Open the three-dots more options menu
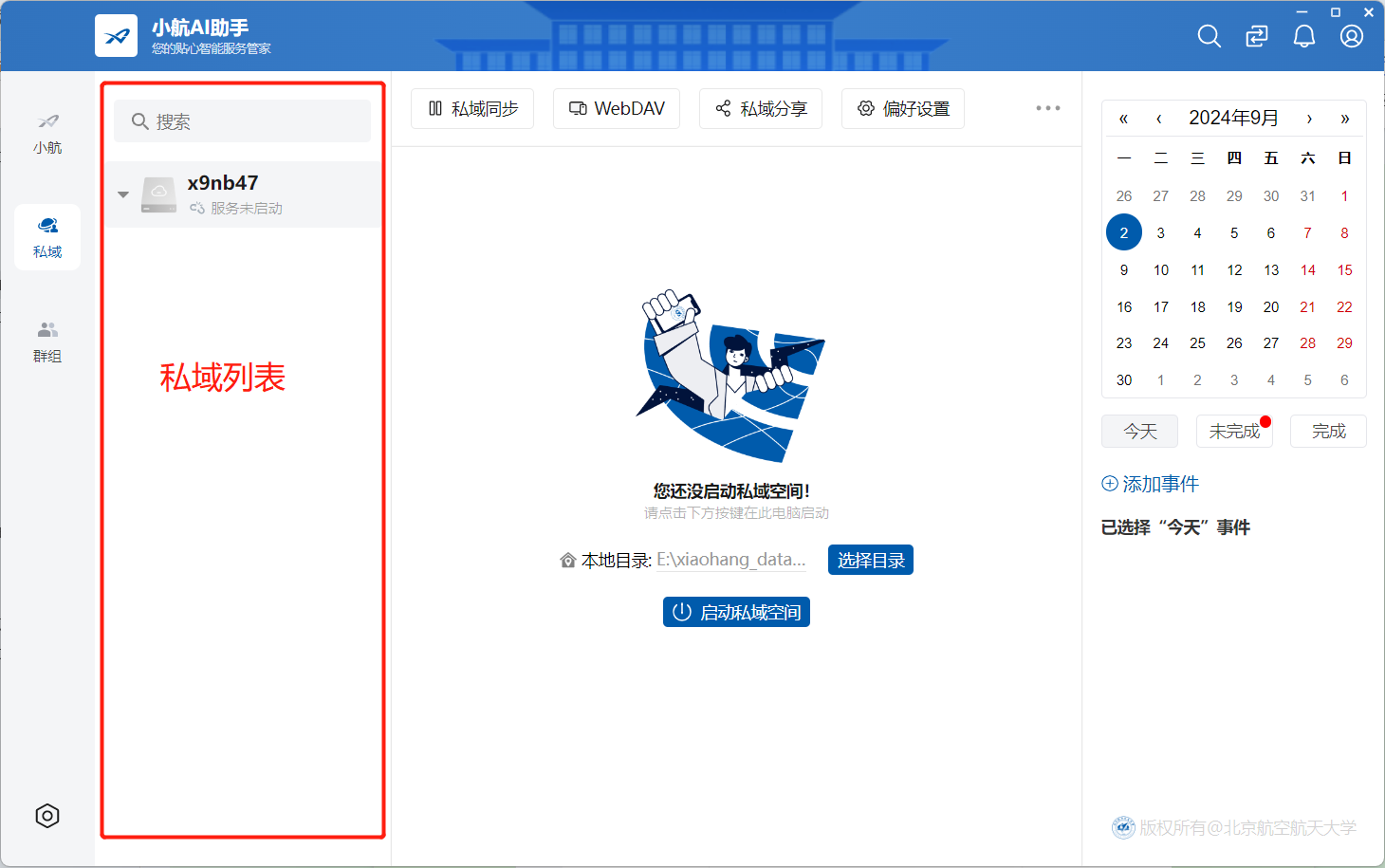1385x868 pixels. point(1048,108)
